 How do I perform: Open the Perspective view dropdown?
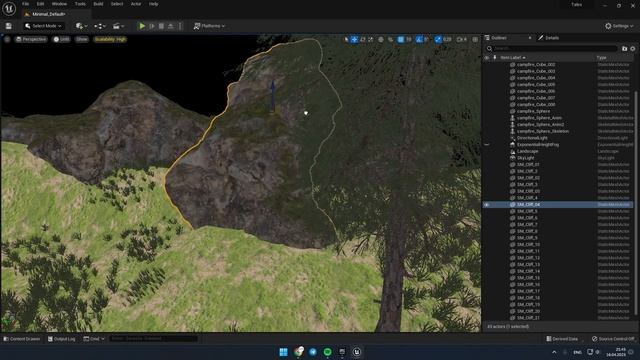click(31, 39)
